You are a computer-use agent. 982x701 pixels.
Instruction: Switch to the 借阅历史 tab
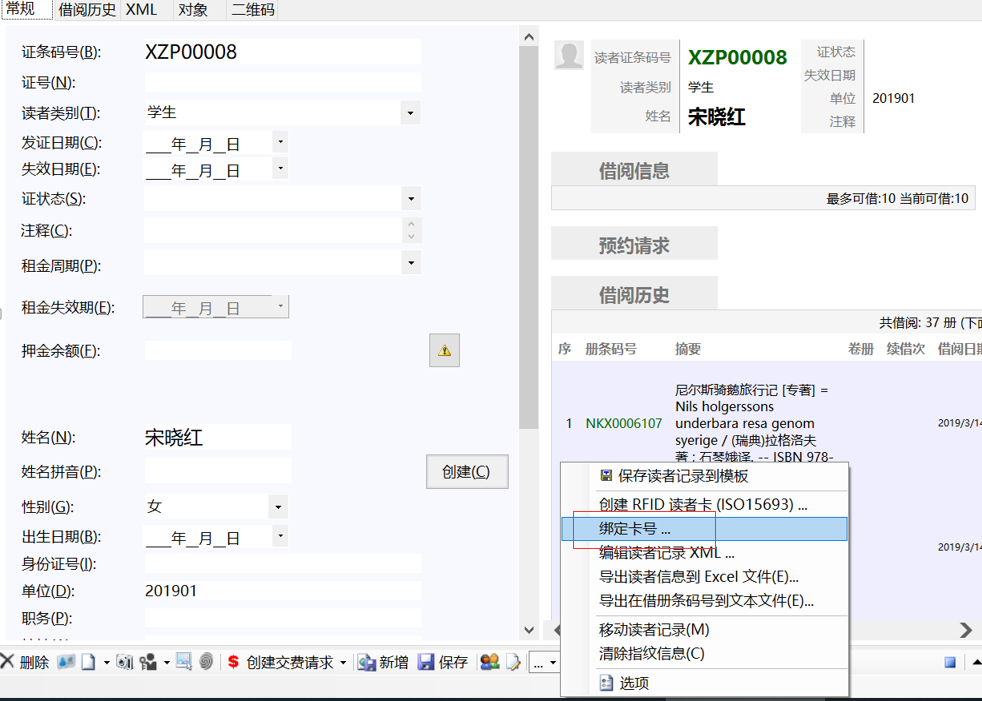[x=87, y=9]
